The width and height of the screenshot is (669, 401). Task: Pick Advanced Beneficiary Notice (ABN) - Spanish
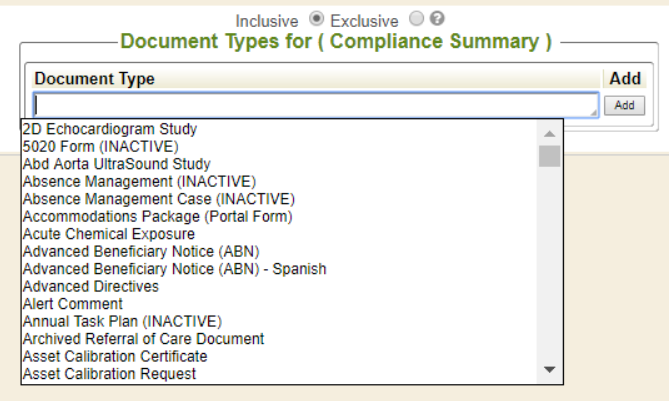(174, 269)
